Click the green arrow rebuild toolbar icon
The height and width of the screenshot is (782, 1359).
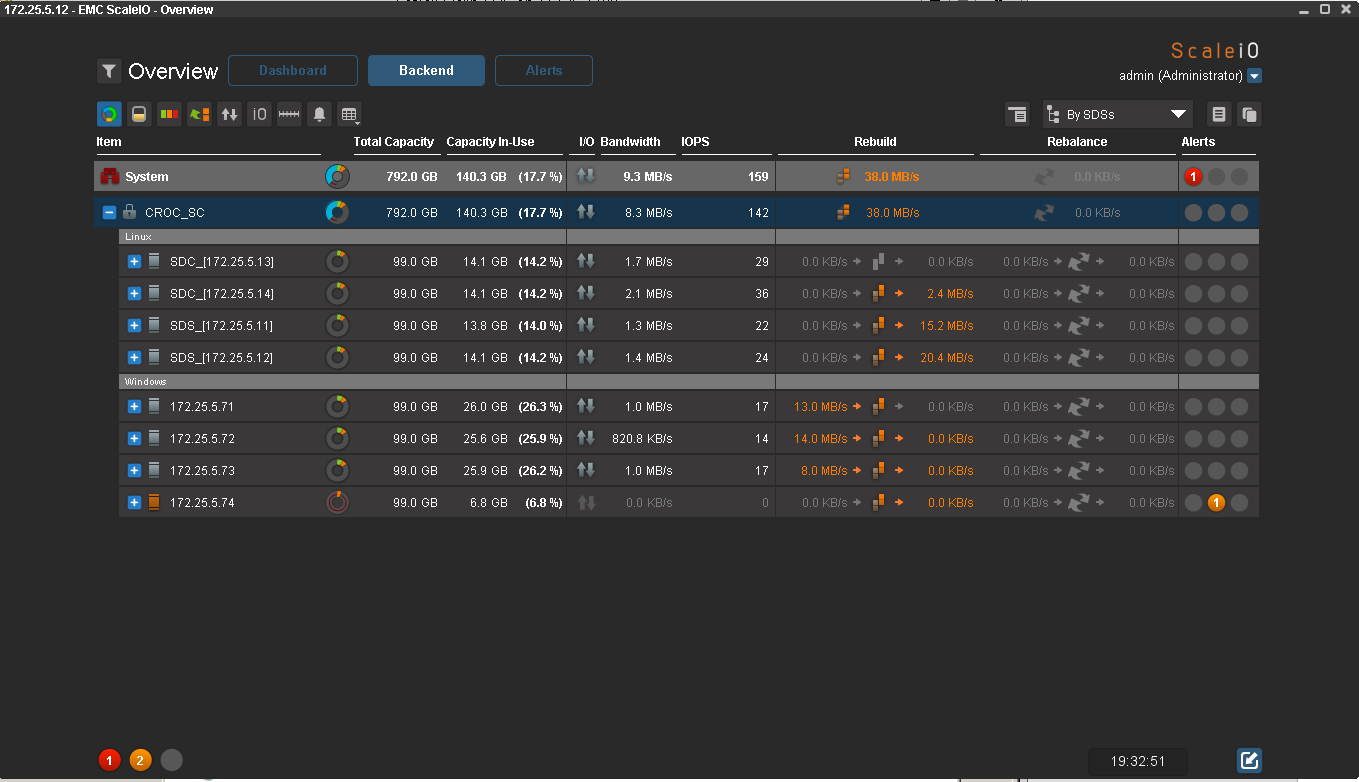click(x=199, y=114)
